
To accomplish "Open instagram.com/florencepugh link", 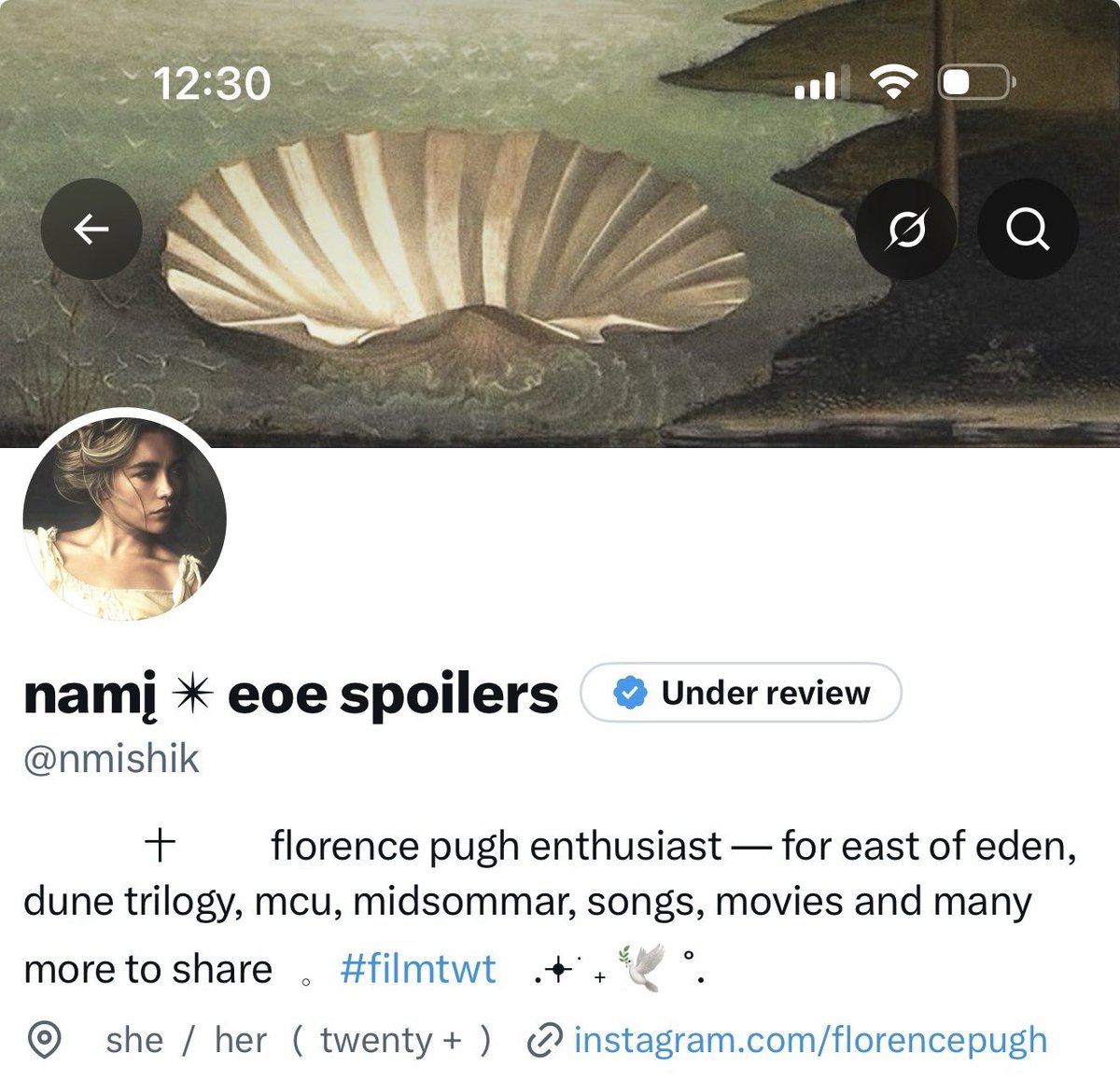I will [809, 1040].
